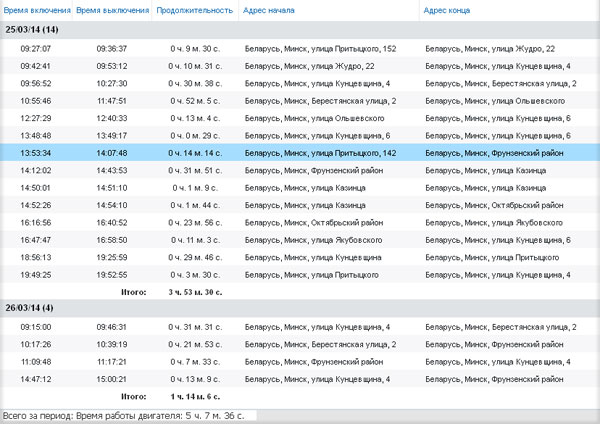Click start time 13:48:48
This screenshot has width=600, height=424.
pos(36,135)
